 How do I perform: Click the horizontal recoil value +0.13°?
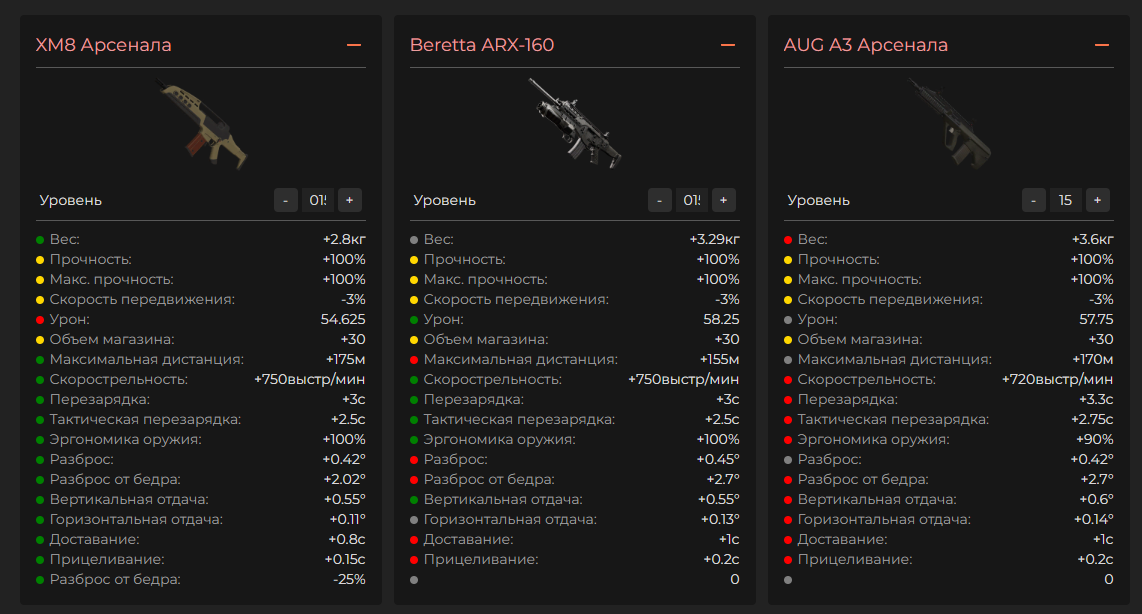pos(720,520)
